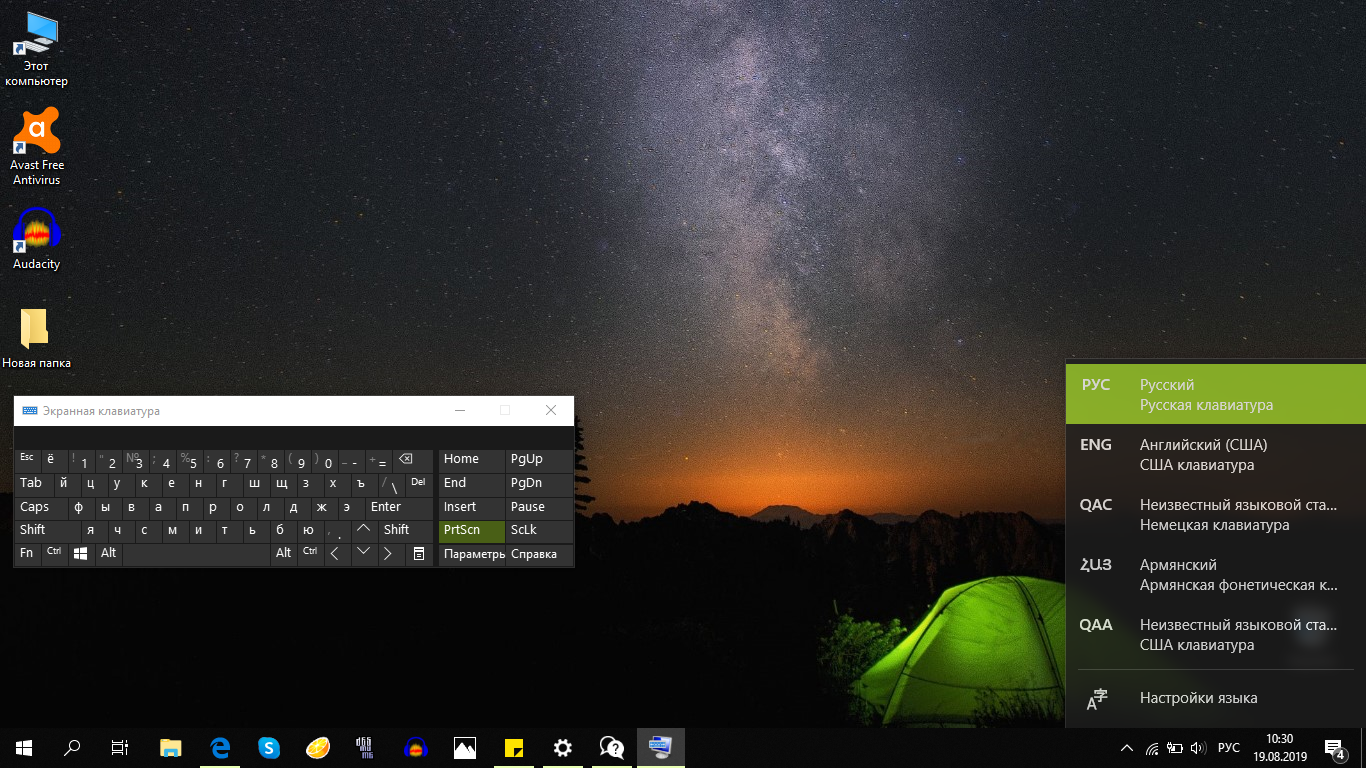Select the Новая папка folder on desktop

coord(36,338)
